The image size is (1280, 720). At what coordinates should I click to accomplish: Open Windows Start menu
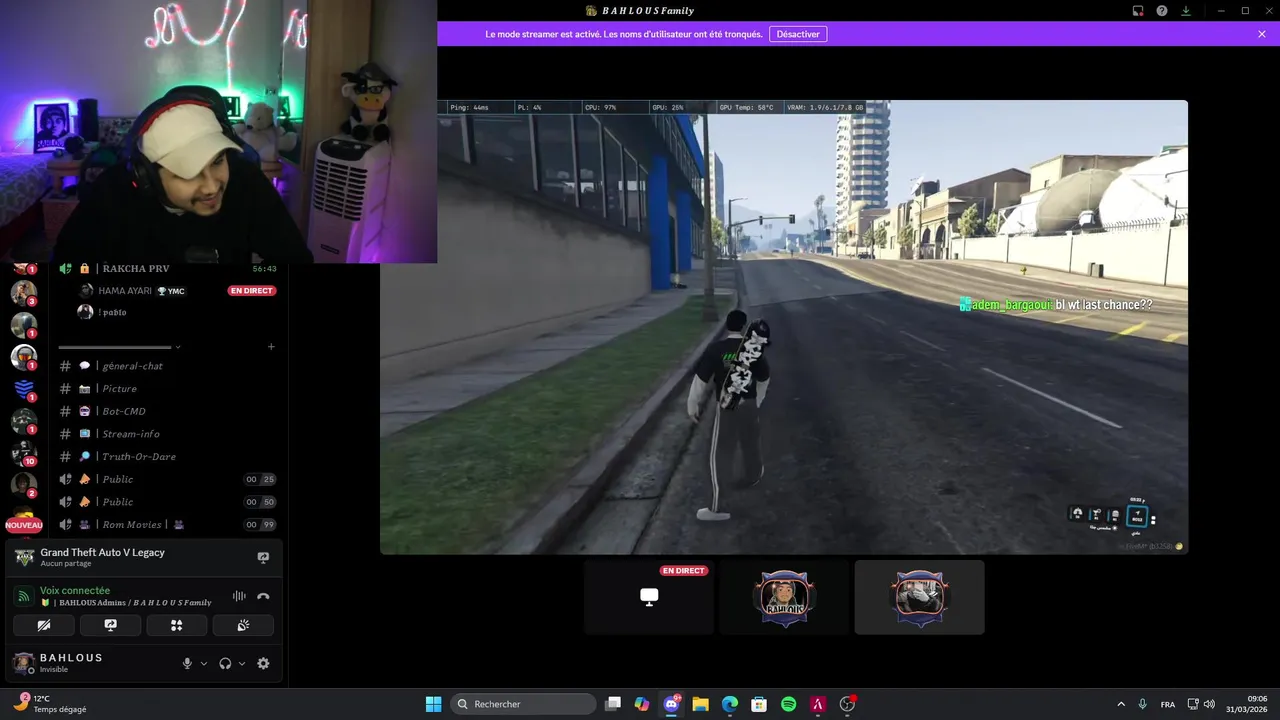(x=433, y=704)
